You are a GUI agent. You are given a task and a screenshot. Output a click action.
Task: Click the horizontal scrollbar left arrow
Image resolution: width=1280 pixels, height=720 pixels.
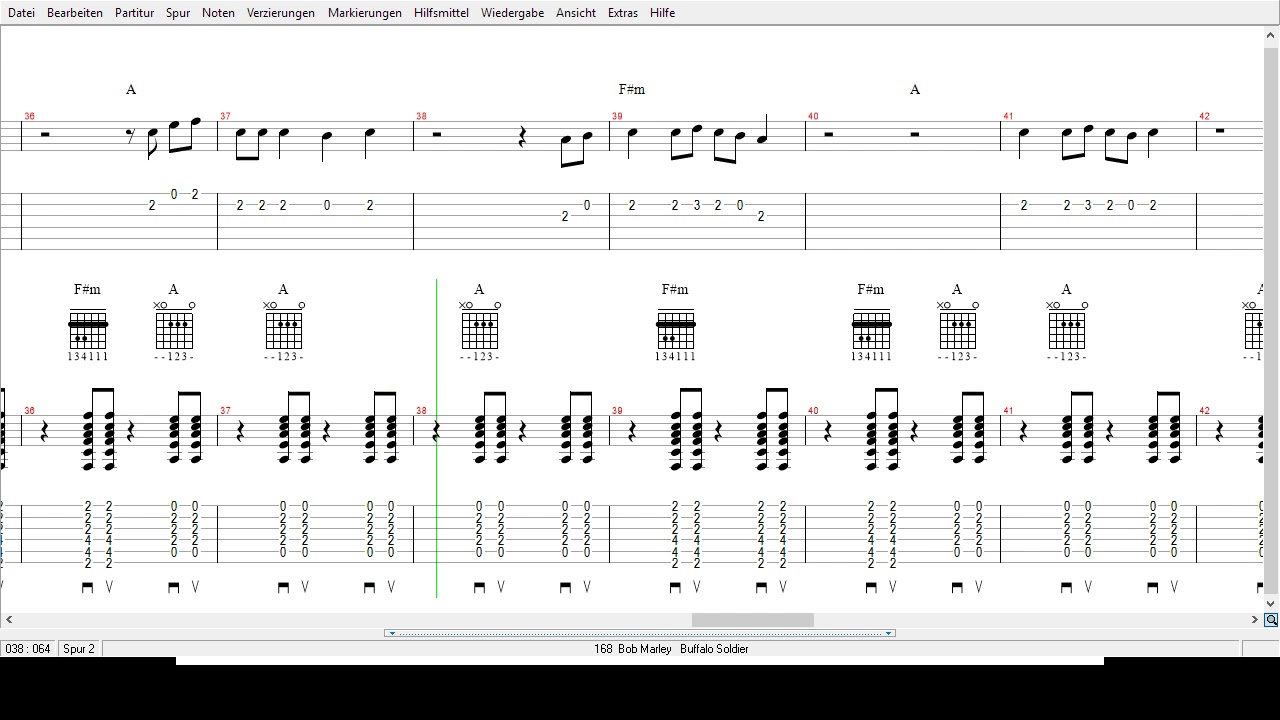click(9, 620)
